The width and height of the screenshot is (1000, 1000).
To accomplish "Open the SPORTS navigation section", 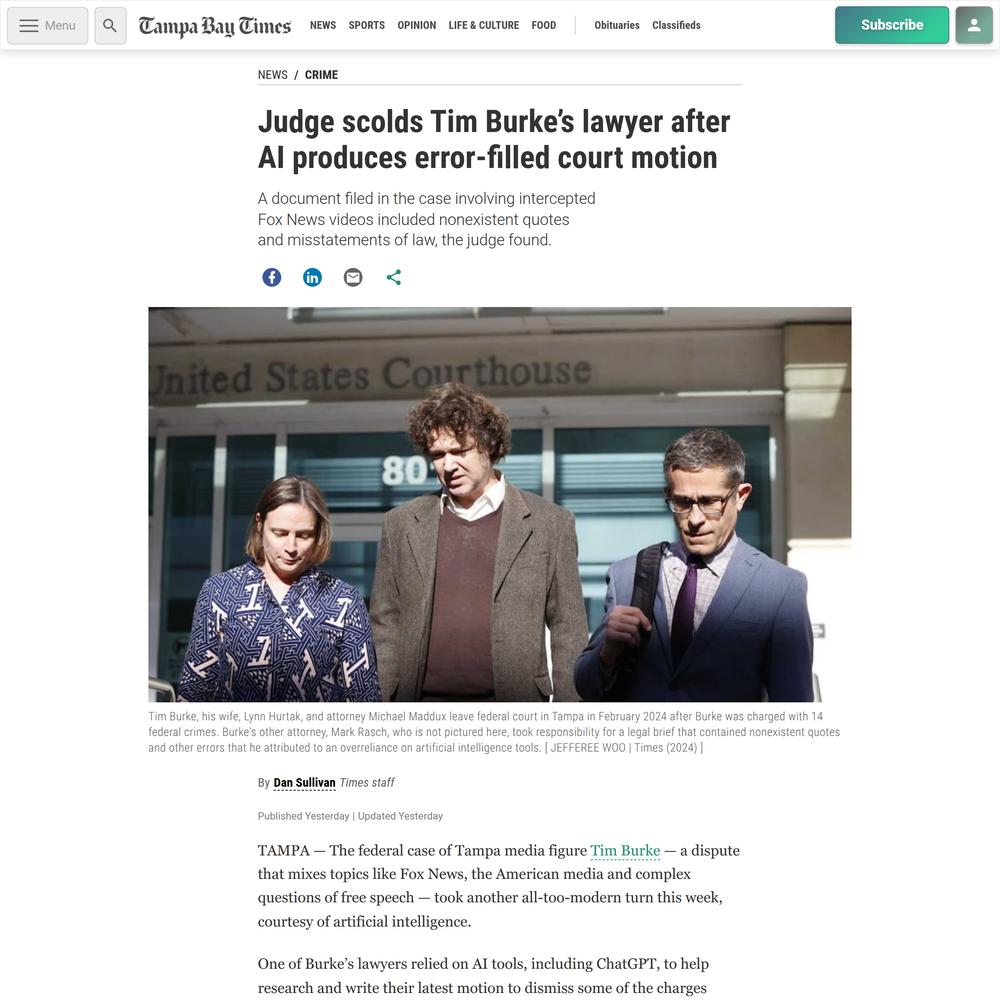I will click(x=367, y=26).
